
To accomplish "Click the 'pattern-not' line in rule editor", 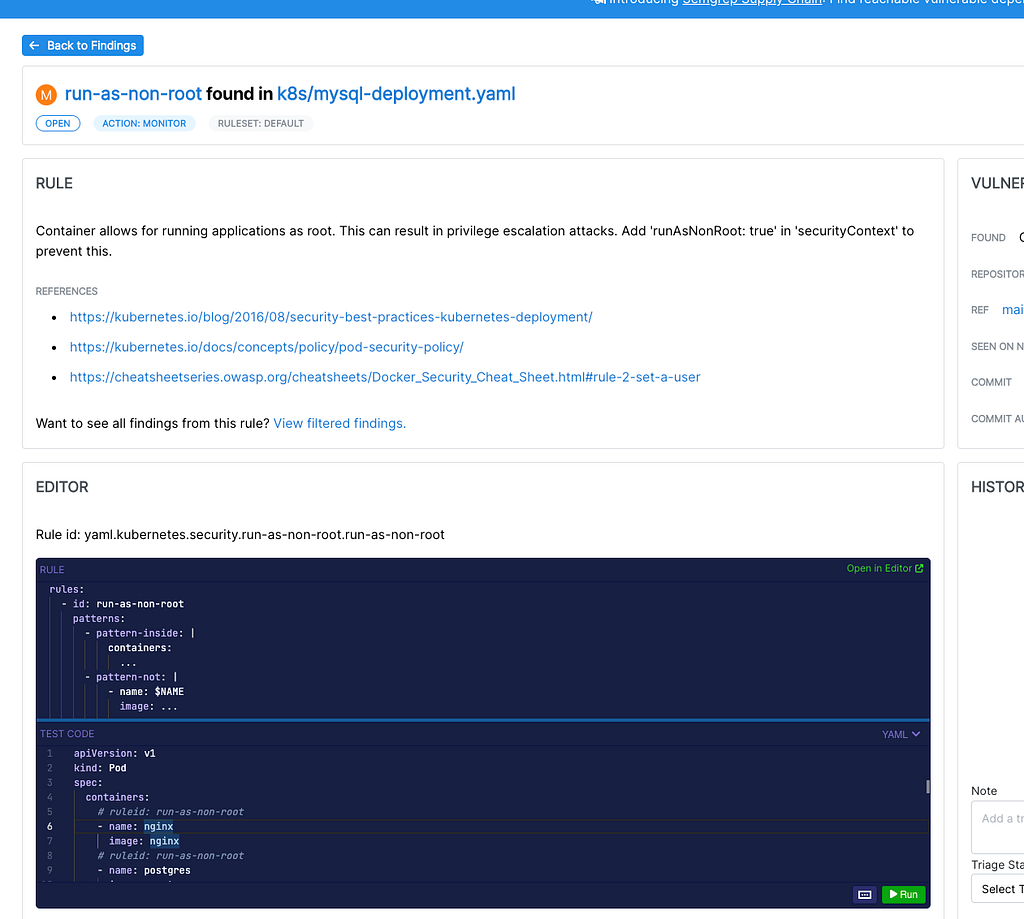I will coord(131,677).
